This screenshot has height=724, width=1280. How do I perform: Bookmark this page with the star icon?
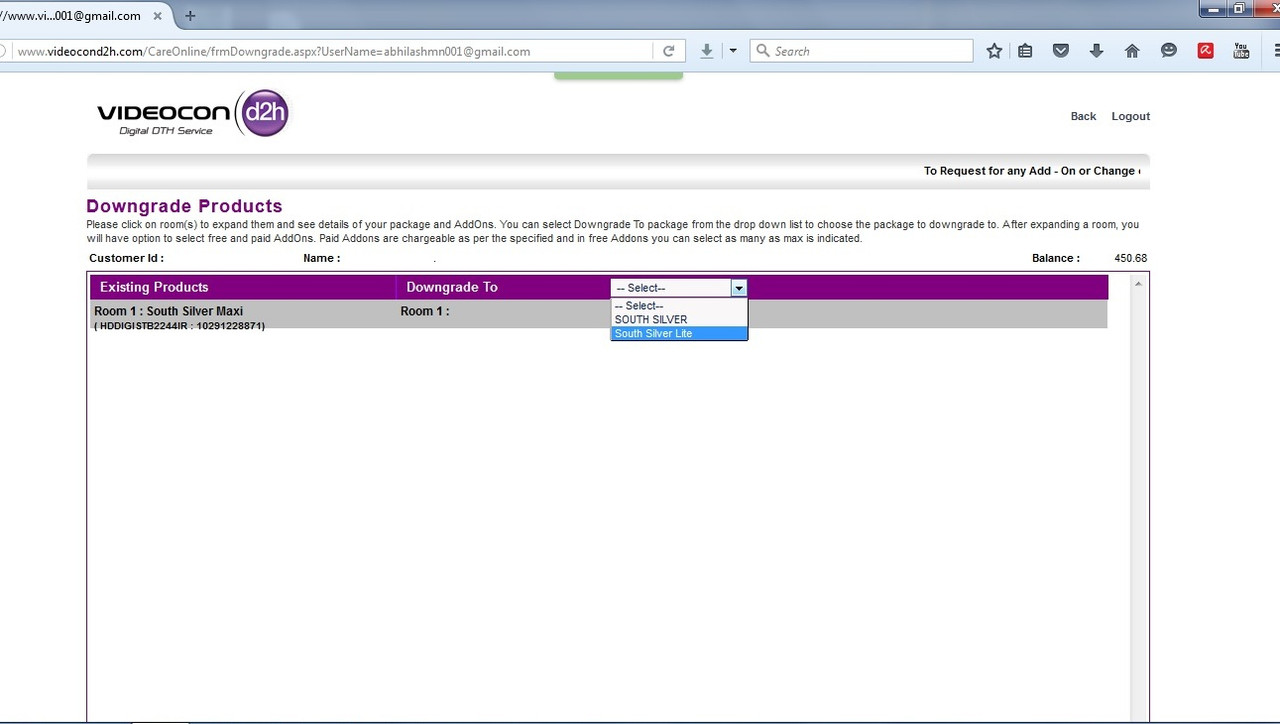coord(994,51)
